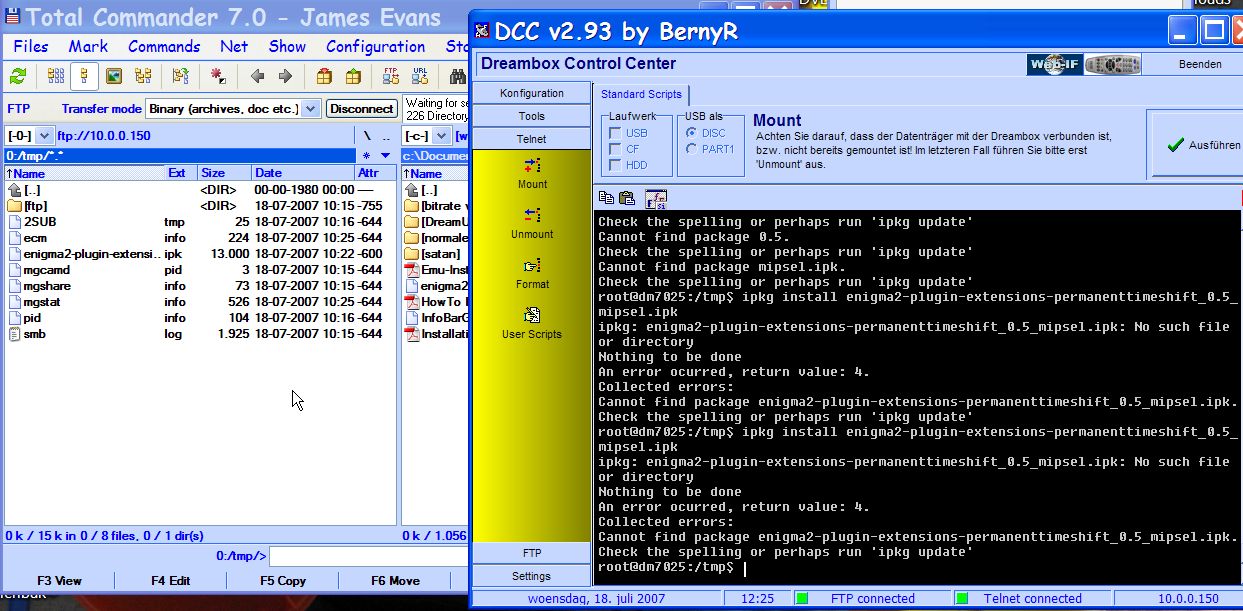The width and height of the screenshot is (1243, 611).
Task: Open the Settings section in DCC sidebar
Action: click(532, 576)
